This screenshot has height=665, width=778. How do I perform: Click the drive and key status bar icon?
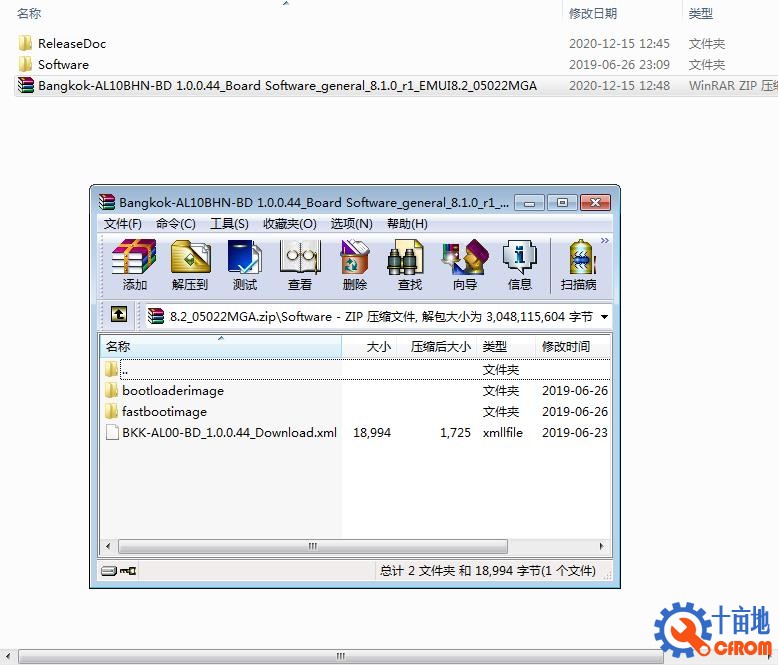(x=119, y=571)
